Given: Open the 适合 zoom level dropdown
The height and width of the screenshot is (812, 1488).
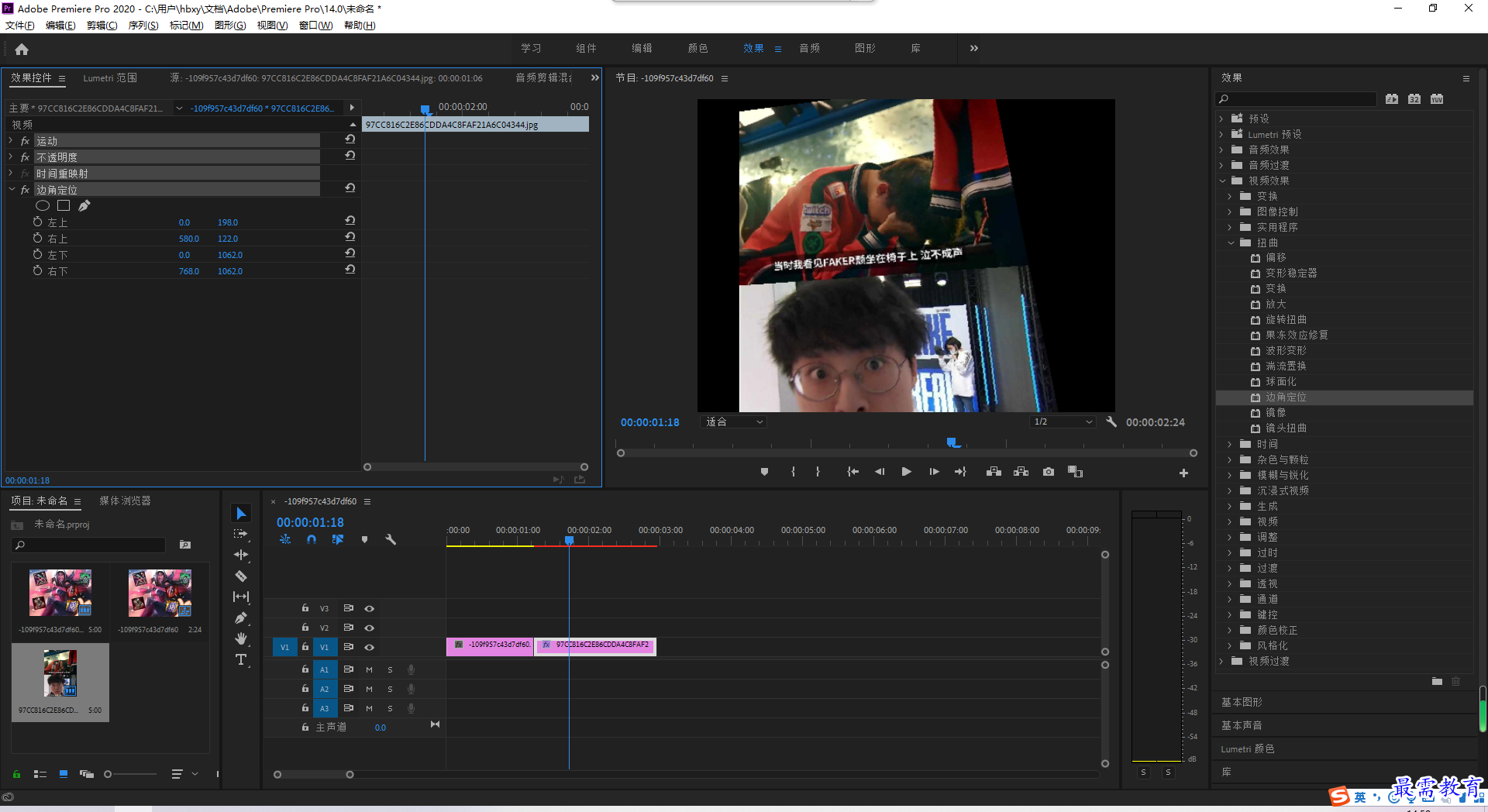Looking at the screenshot, I should [x=733, y=421].
